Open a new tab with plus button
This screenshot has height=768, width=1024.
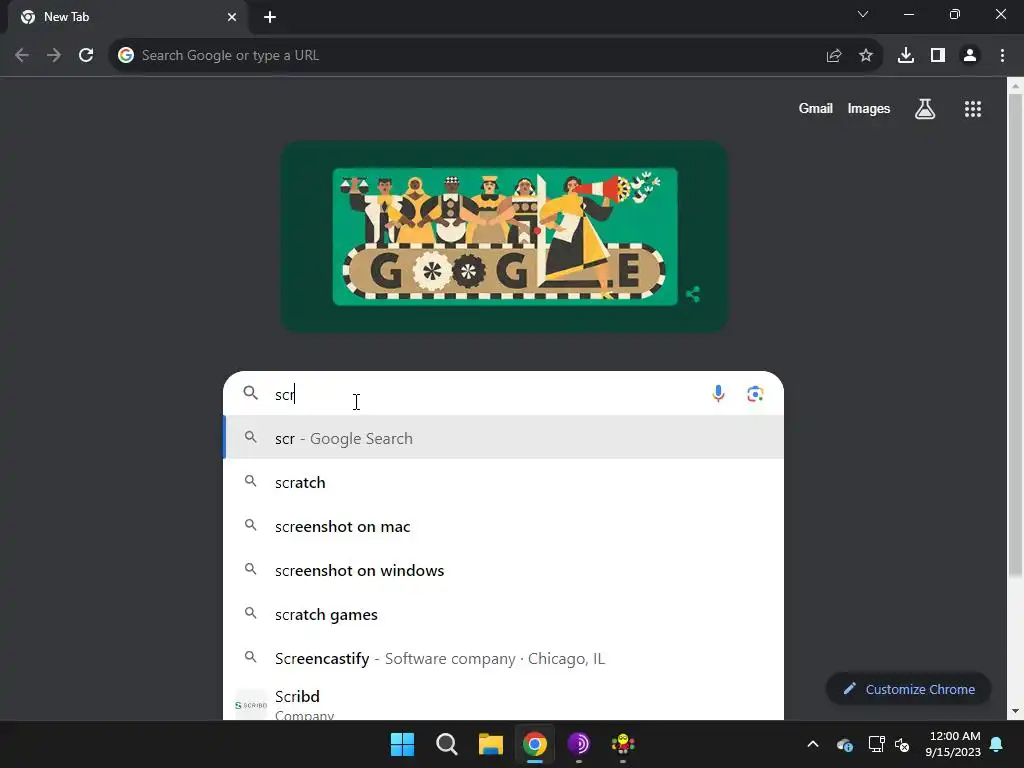coord(270,17)
